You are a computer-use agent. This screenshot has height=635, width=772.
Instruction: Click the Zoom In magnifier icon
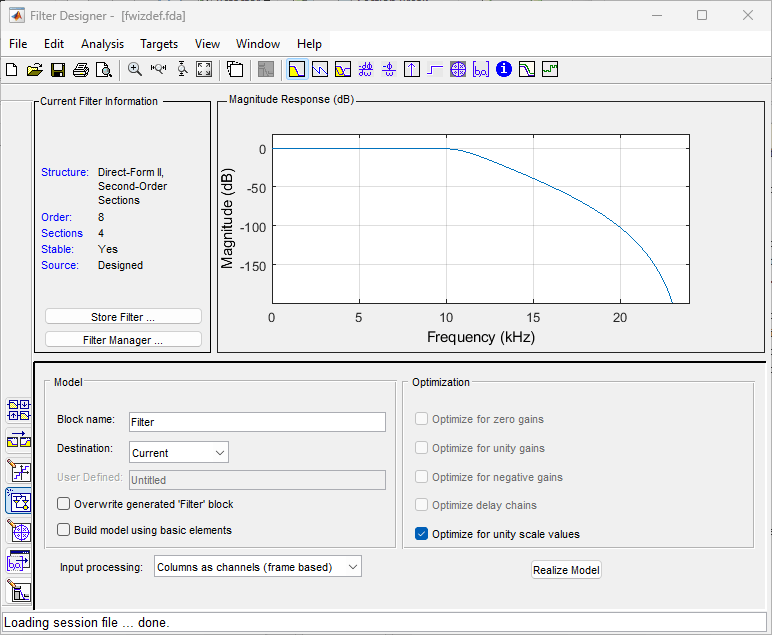coord(135,70)
